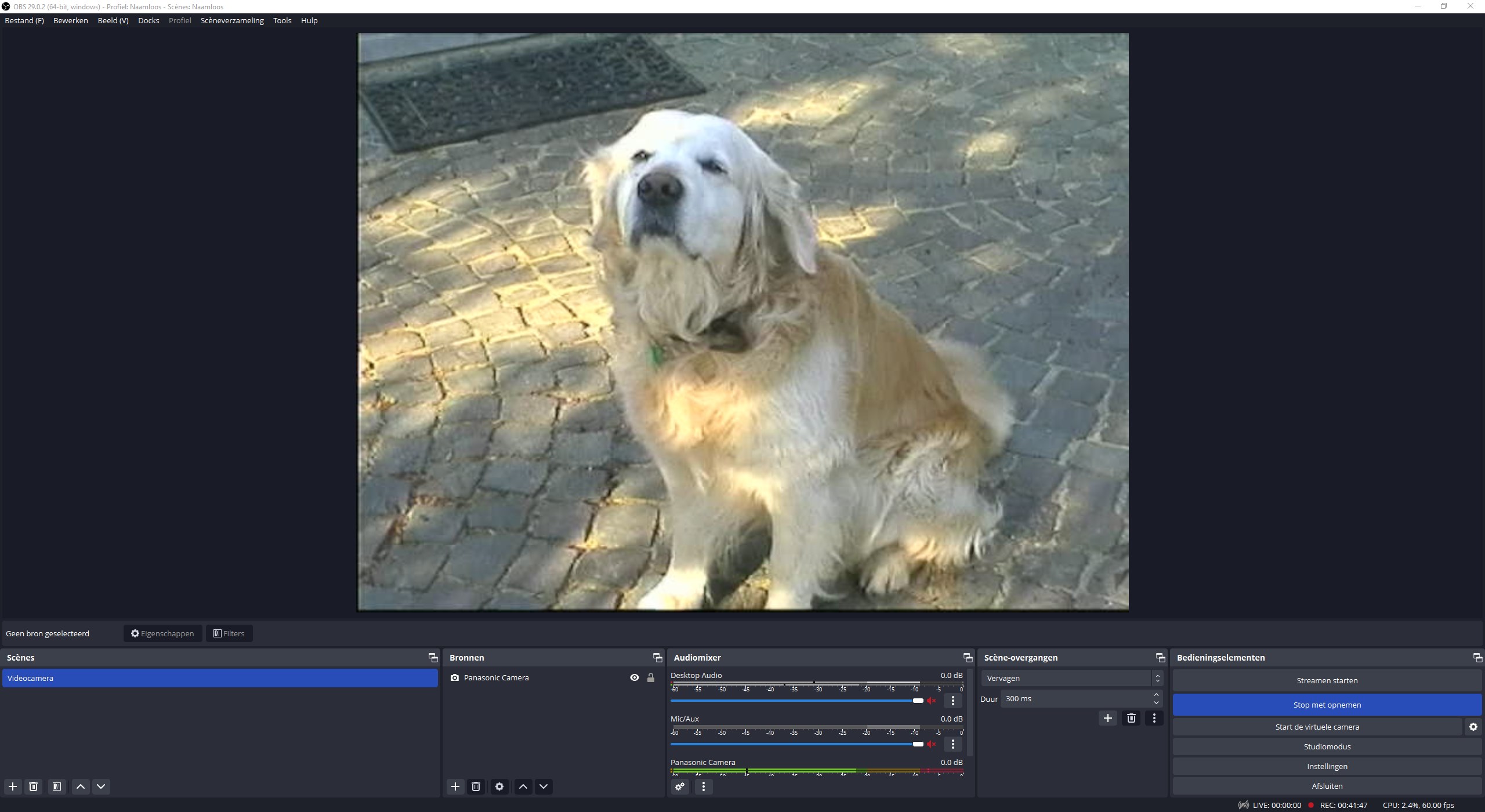Screen dimensions: 1485x812
Task: Add a new scene with plus icon
Action: click(13, 786)
